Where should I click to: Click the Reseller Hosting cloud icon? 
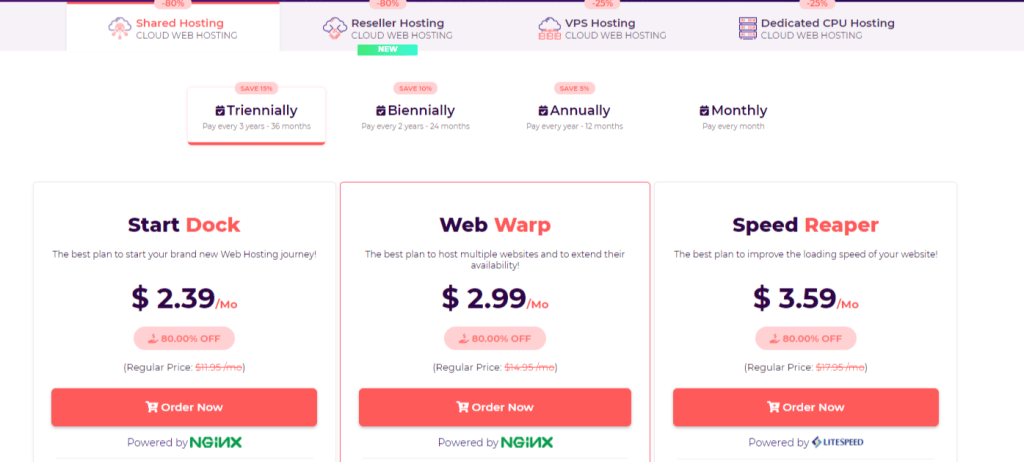[x=335, y=28]
